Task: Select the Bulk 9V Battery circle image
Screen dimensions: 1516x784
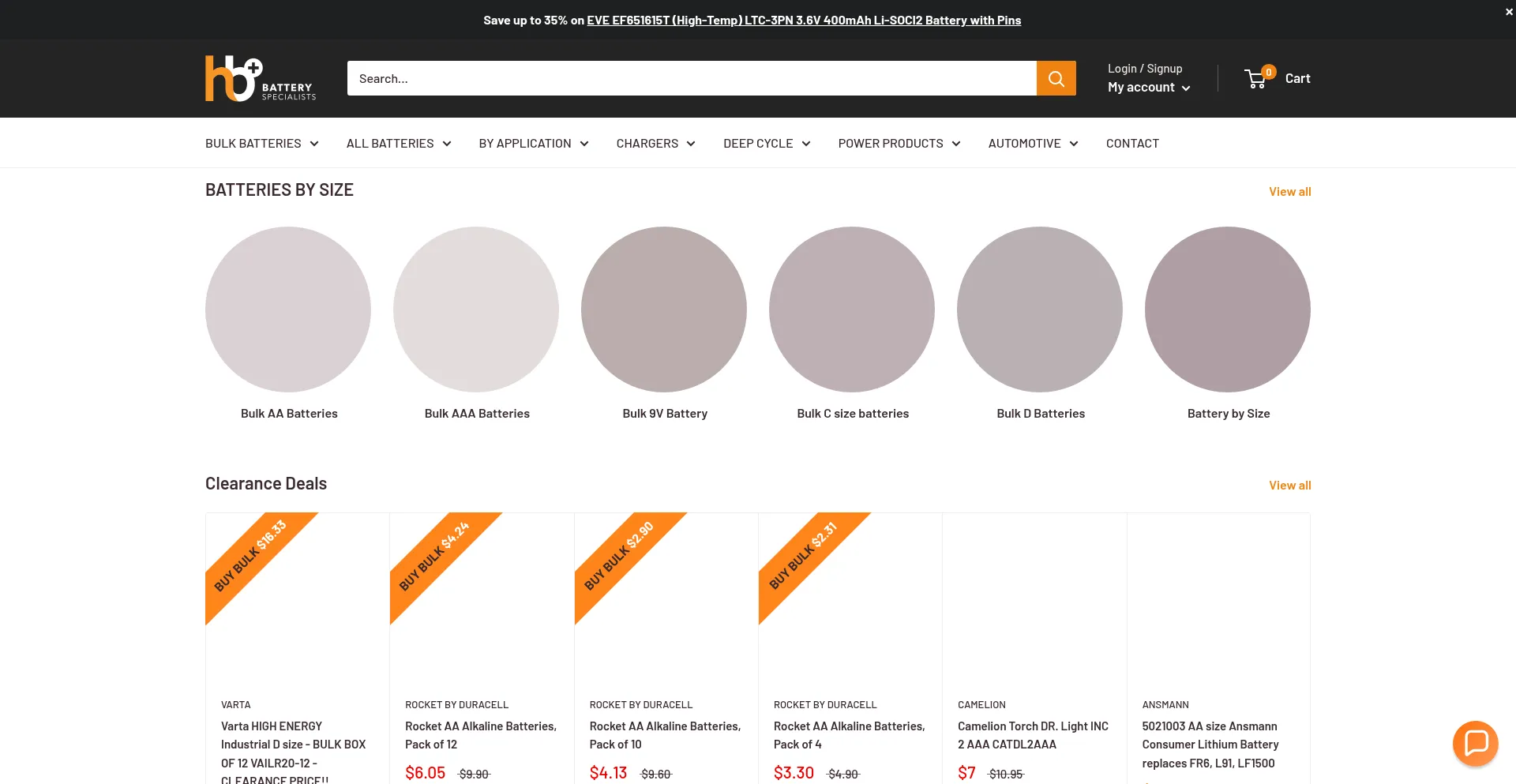Action: (664, 309)
